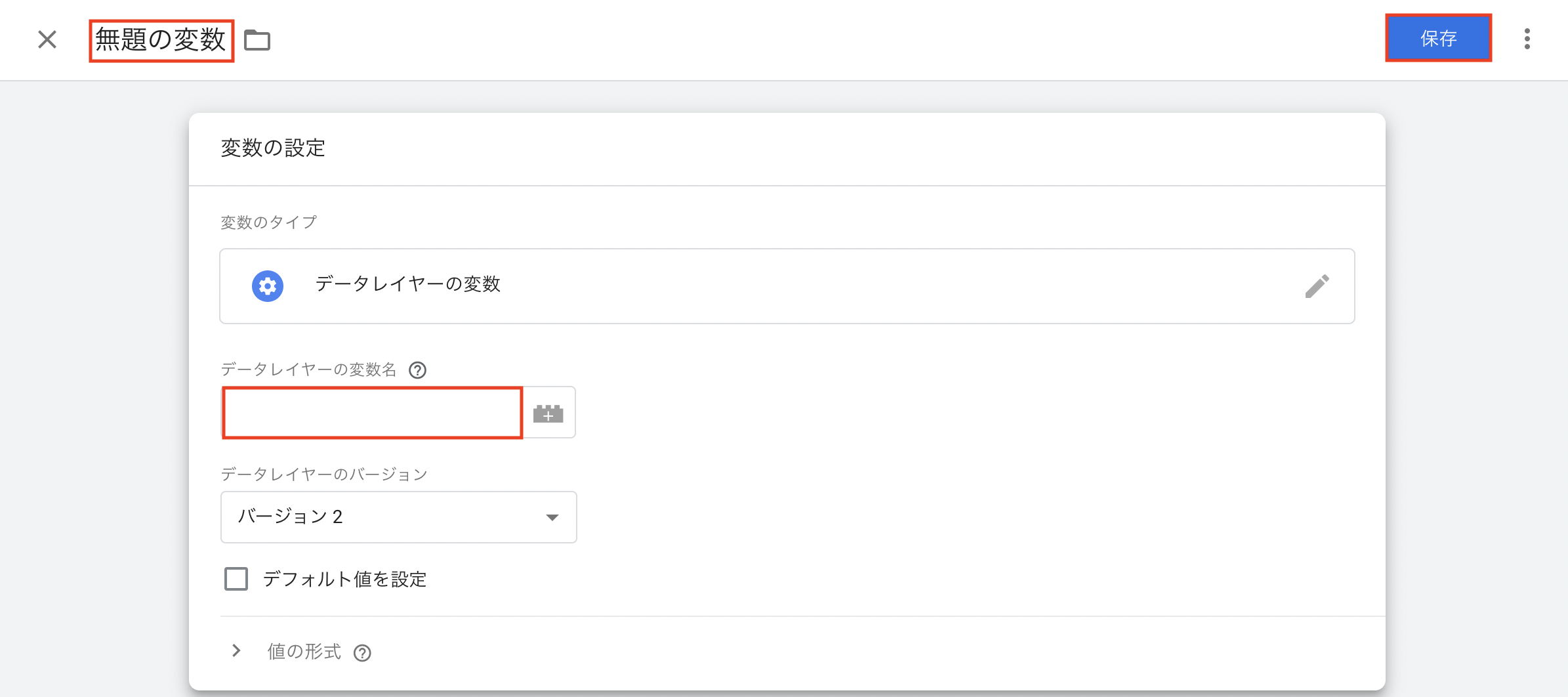Click the help icon beside データレイヤーの変数名
This screenshot has height=697, width=1568.
pos(418,370)
